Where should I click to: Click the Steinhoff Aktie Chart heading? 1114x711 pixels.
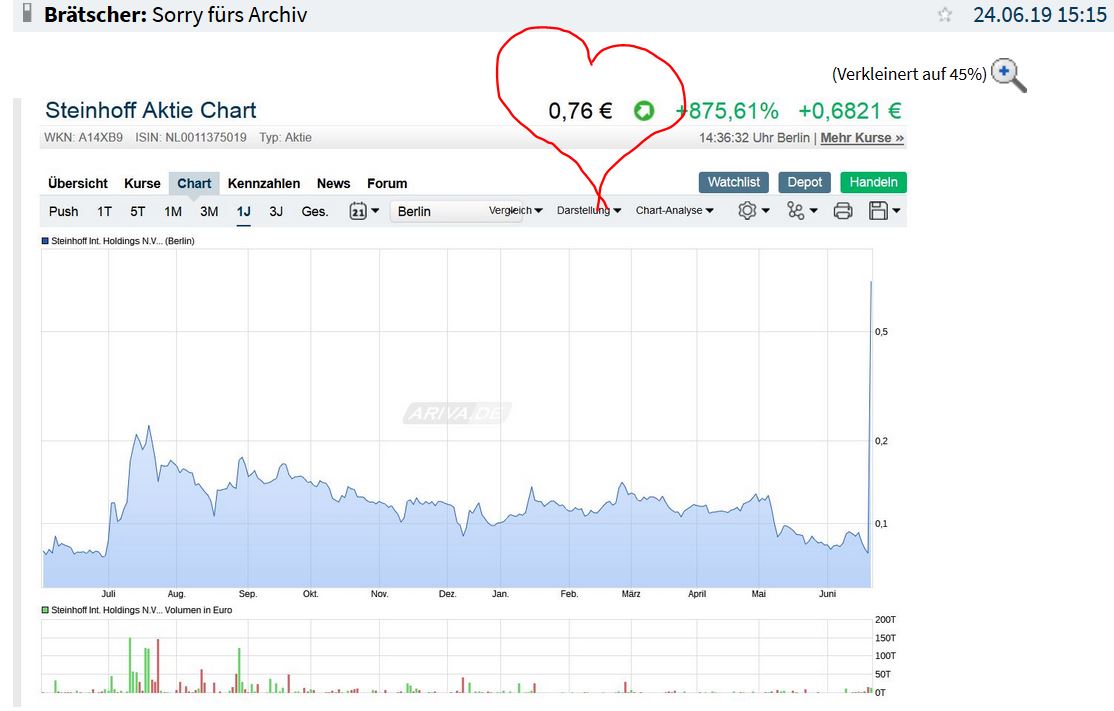tap(151, 110)
